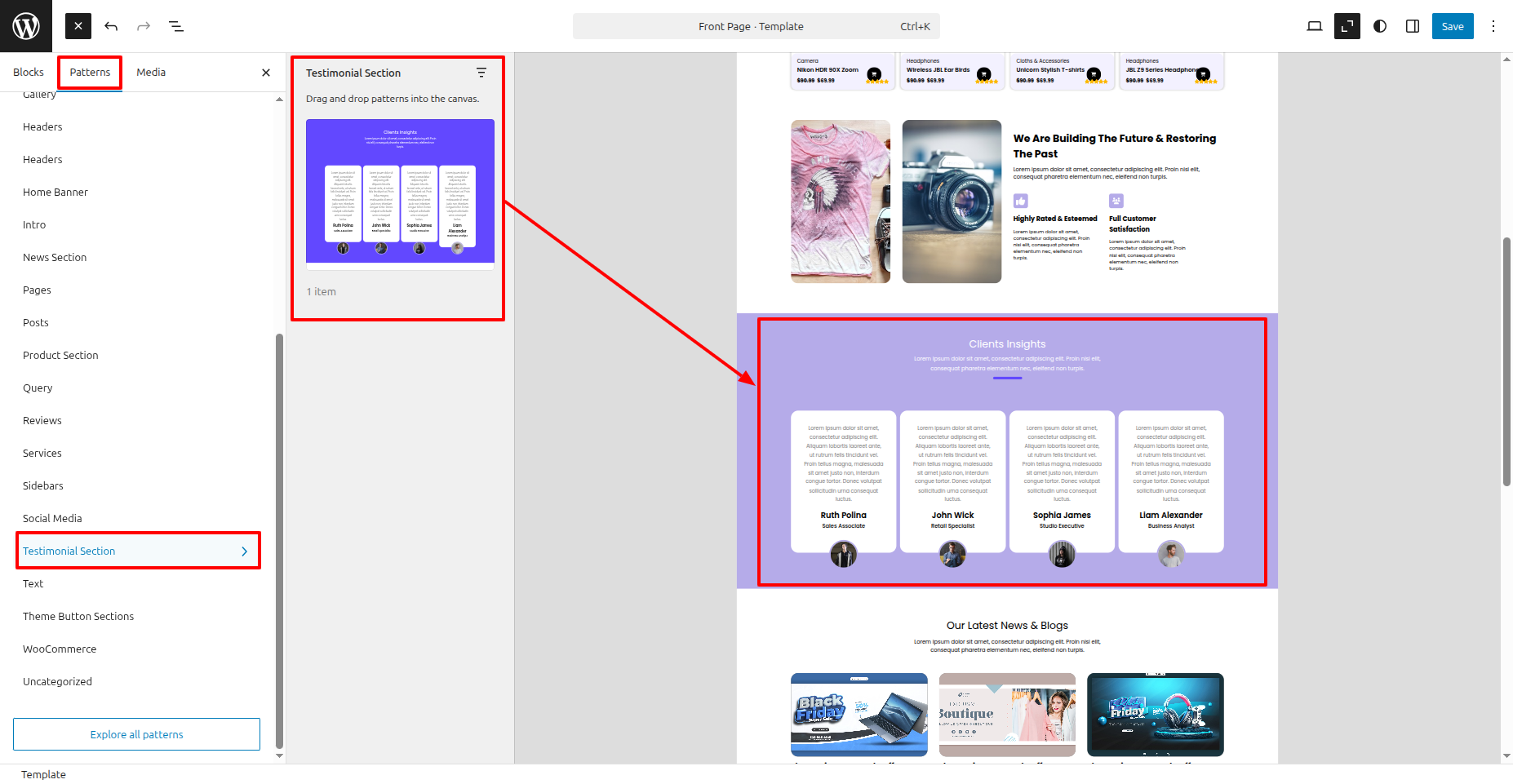Switch to the Media tab
The height and width of the screenshot is (784, 1513).
pos(151,73)
